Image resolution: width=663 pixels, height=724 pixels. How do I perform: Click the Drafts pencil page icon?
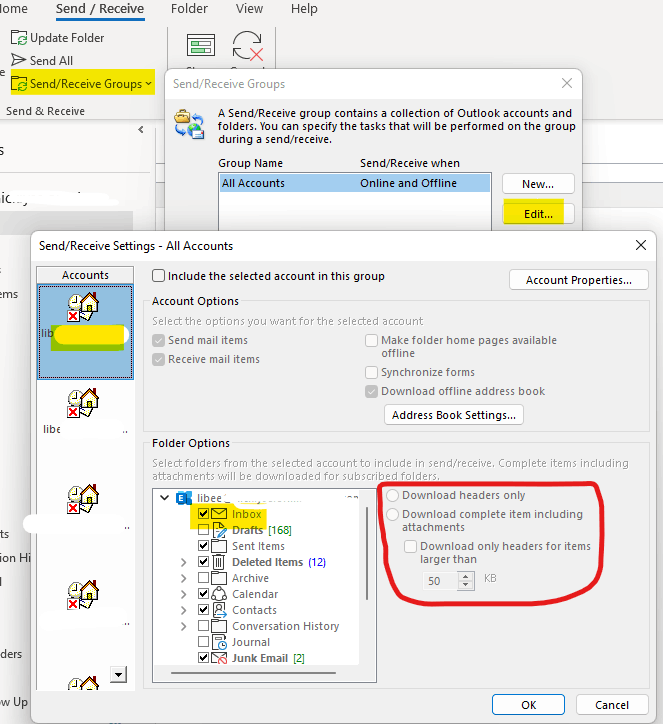coord(219,530)
